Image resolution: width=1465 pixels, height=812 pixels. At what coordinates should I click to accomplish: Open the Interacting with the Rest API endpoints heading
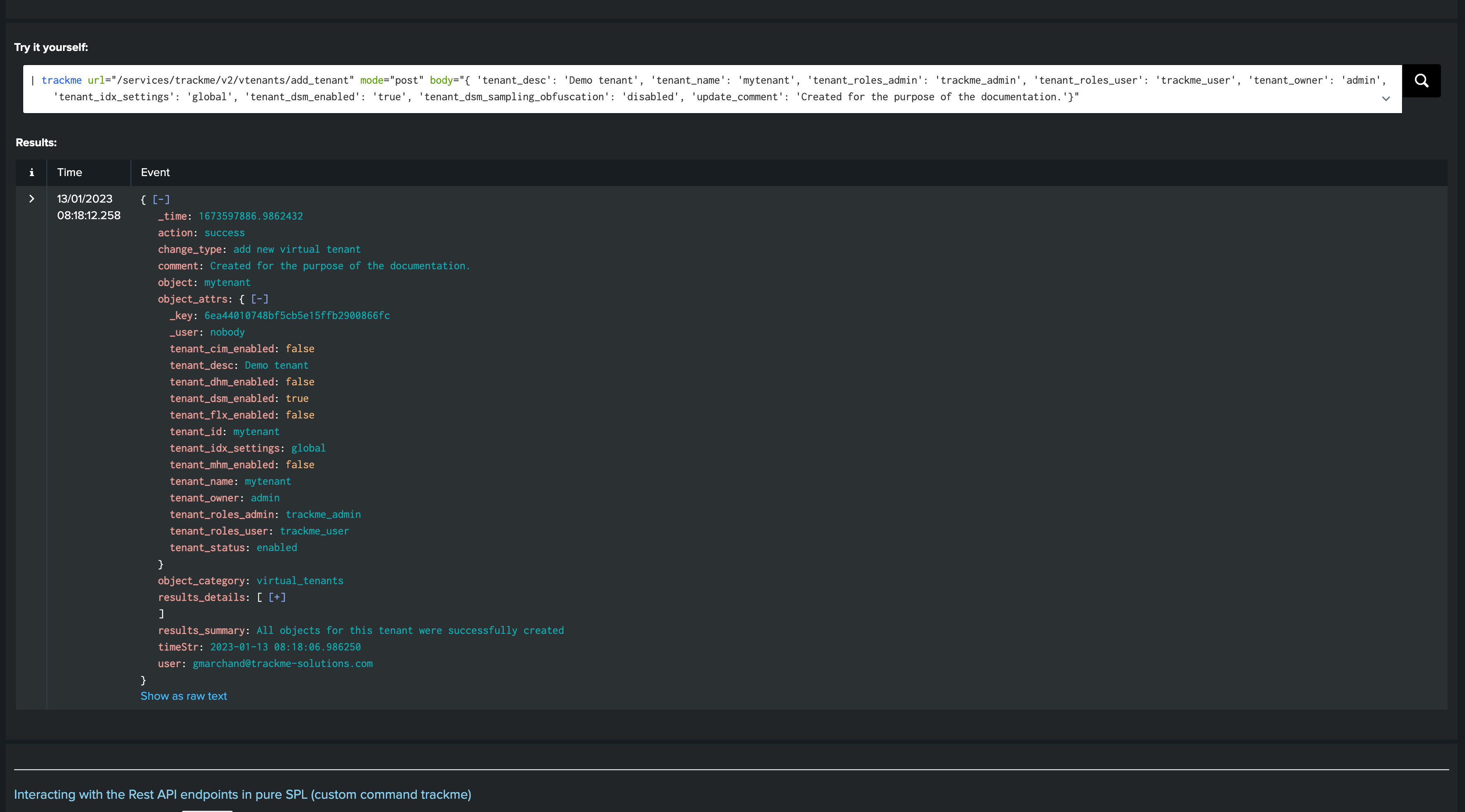click(242, 794)
